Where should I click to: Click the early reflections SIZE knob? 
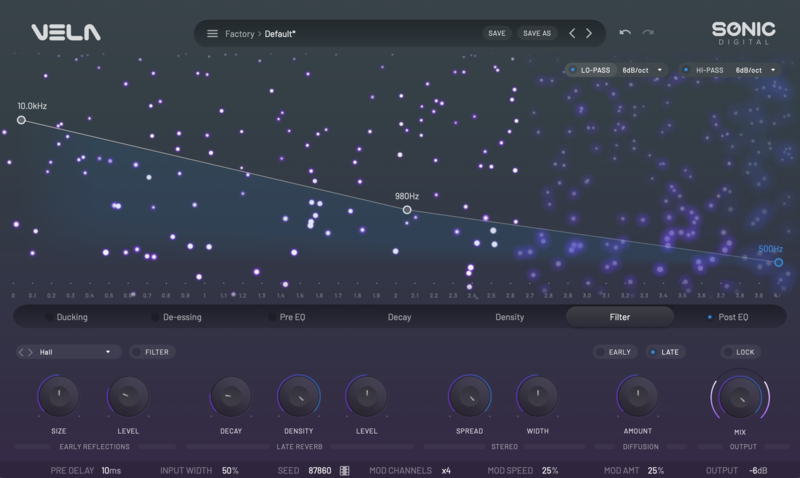pos(59,396)
